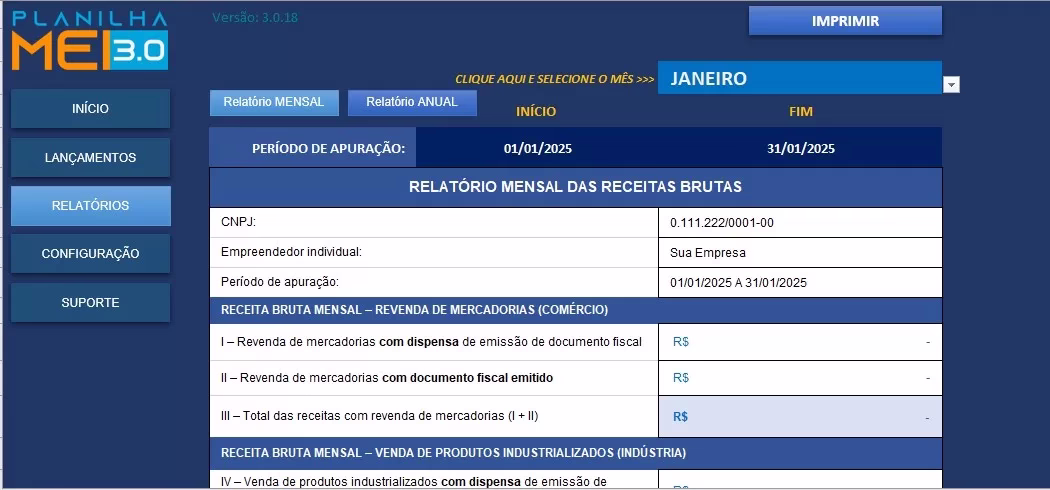1050x490 pixels.
Task: Open LANÇAMENTOS from the sidebar
Action: [90, 158]
